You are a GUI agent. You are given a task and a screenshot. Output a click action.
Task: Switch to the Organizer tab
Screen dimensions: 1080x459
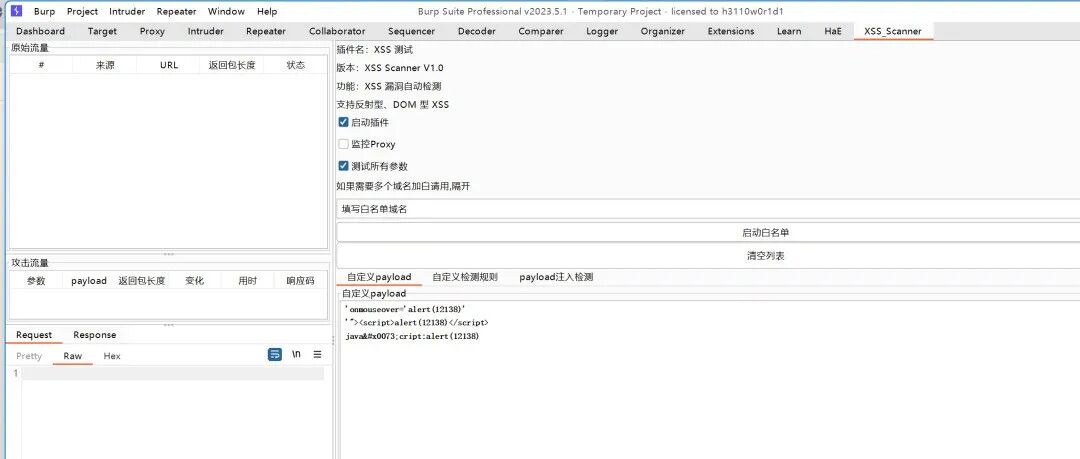(x=663, y=31)
